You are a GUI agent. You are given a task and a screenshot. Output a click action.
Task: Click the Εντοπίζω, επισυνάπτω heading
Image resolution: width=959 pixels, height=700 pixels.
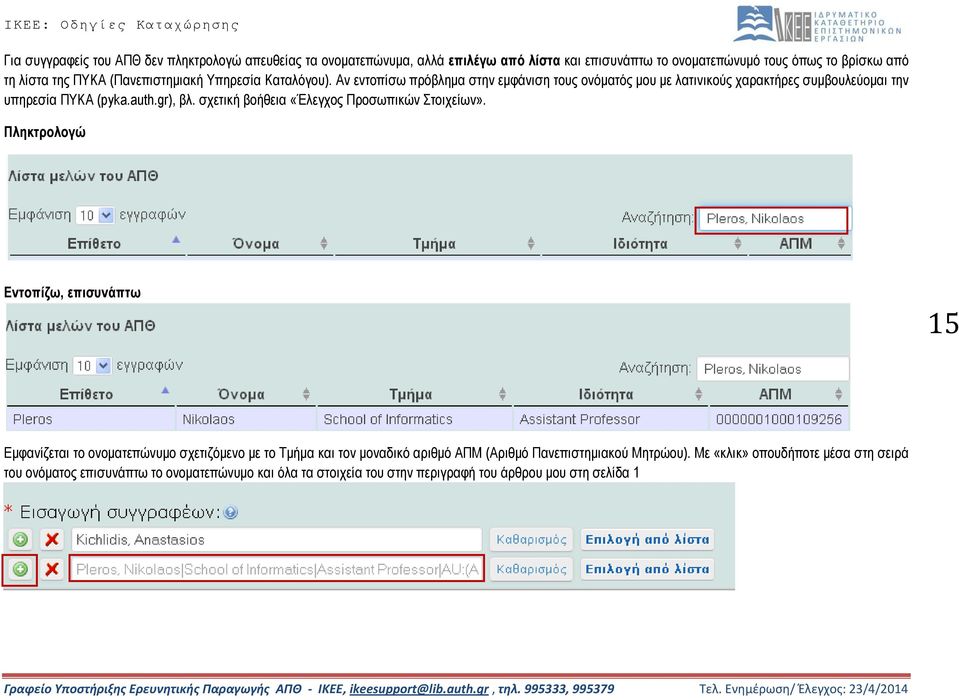pos(72,293)
